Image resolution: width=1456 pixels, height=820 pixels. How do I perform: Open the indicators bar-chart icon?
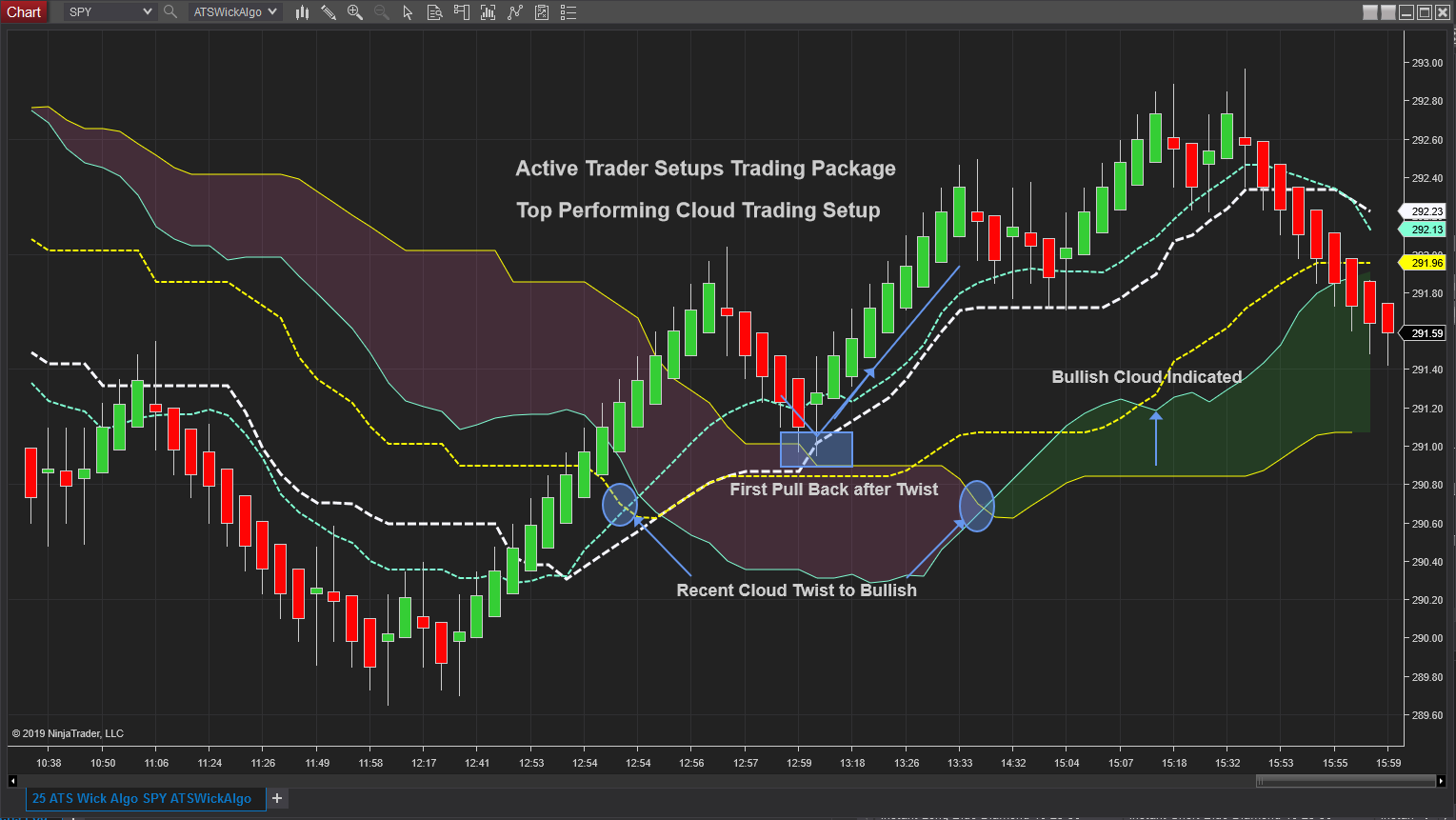pyautogui.click(x=489, y=12)
